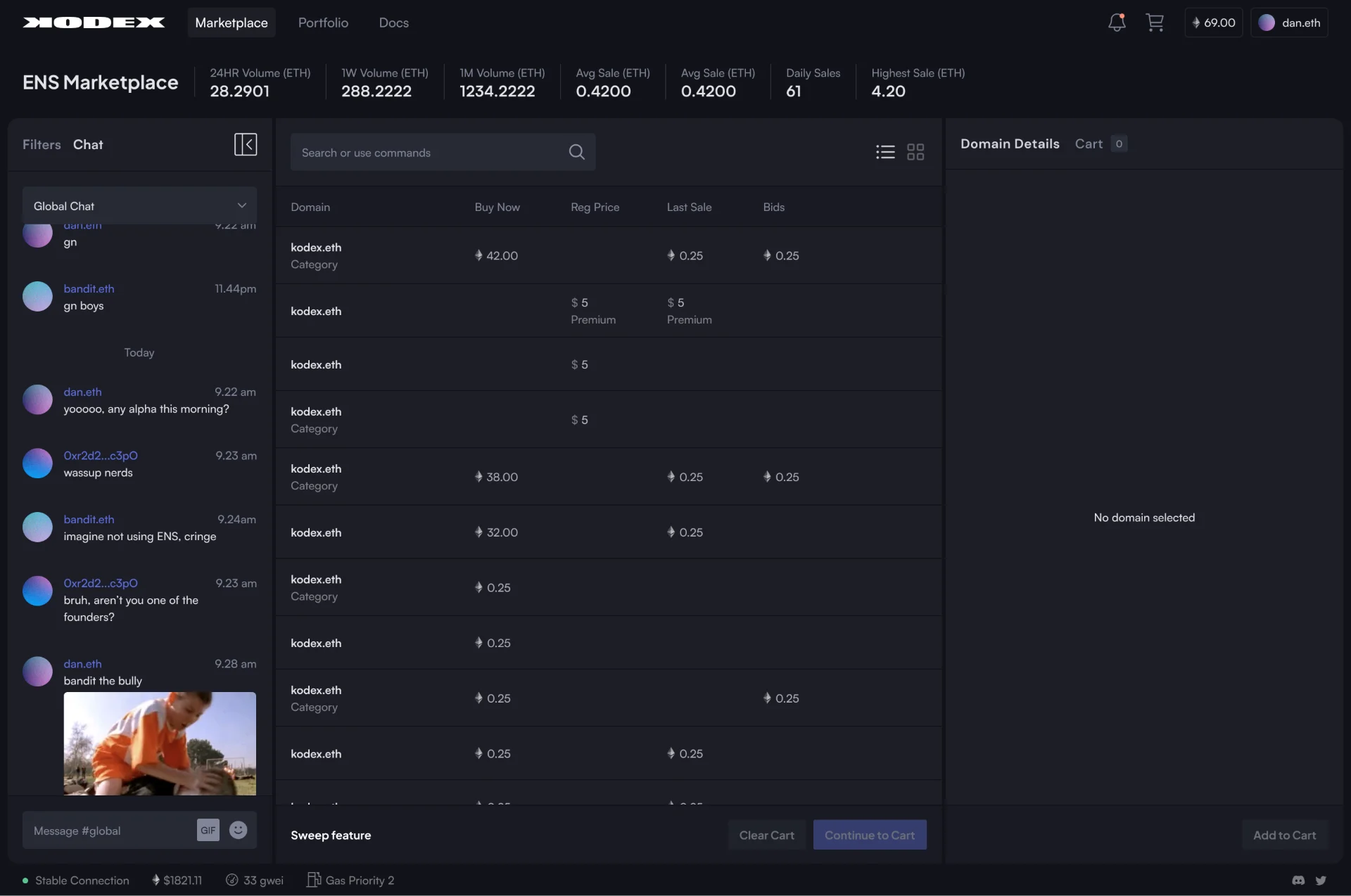Click the Clear Cart button
1351x896 pixels.
point(766,835)
